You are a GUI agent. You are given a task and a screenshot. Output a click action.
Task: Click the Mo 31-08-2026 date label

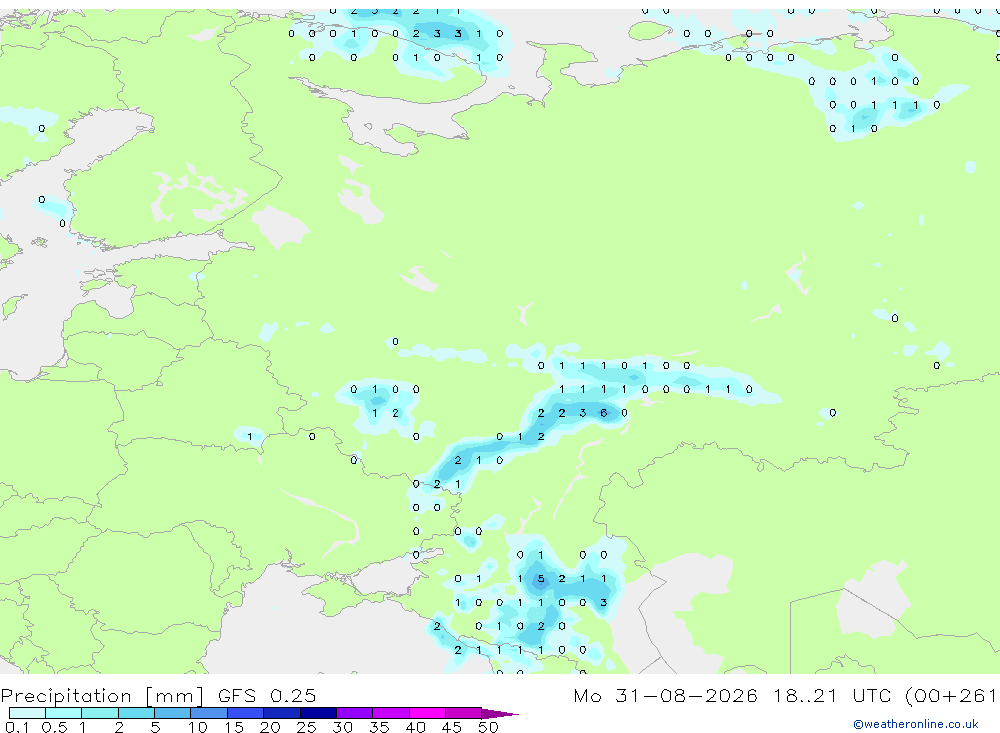(666, 695)
